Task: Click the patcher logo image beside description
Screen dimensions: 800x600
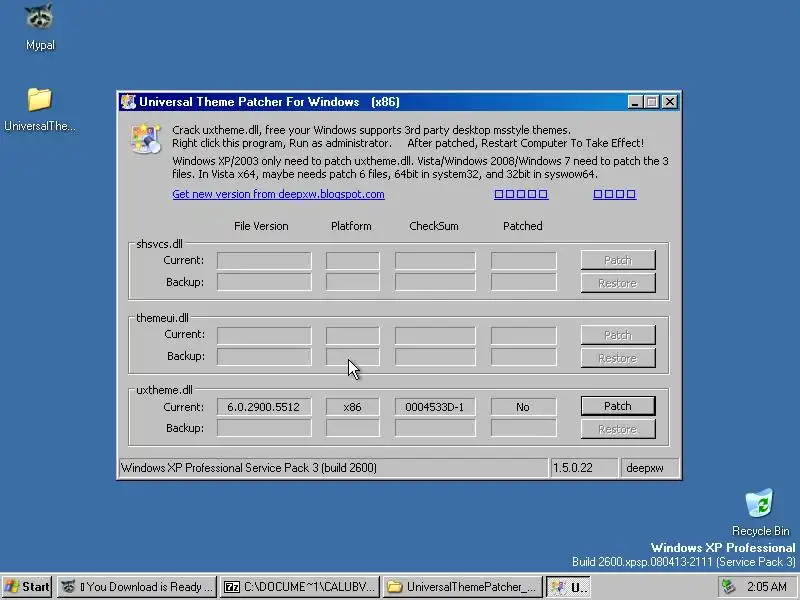Action: [146, 138]
